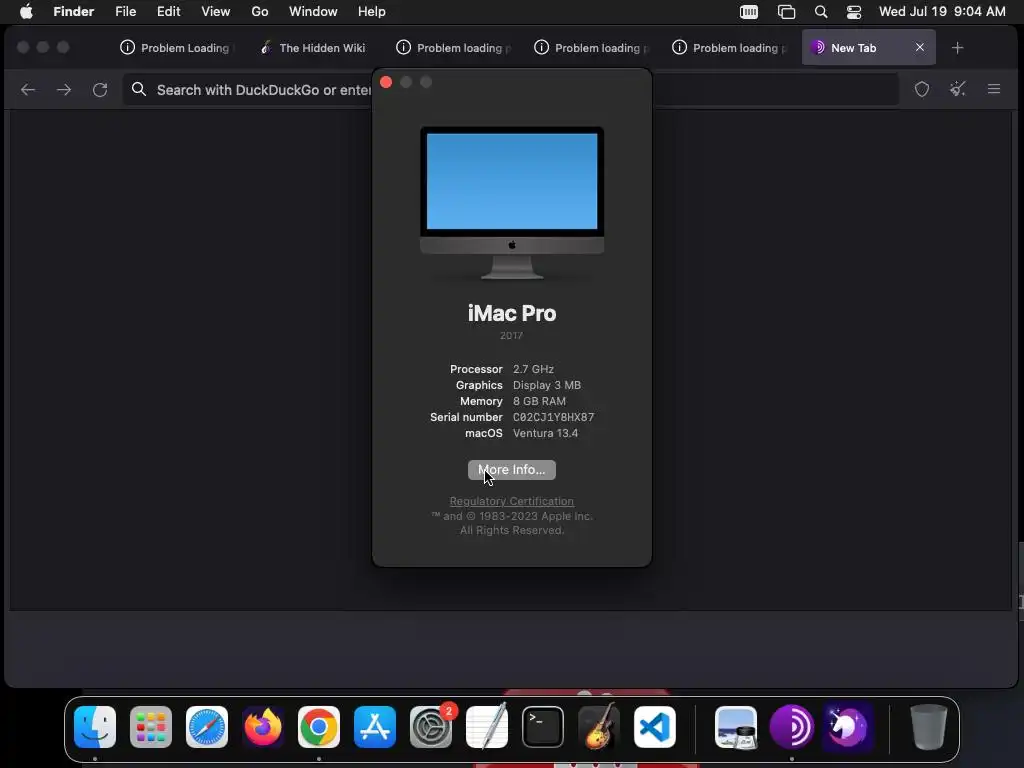
Task: Open Terminal from the Dock
Action: [543, 727]
